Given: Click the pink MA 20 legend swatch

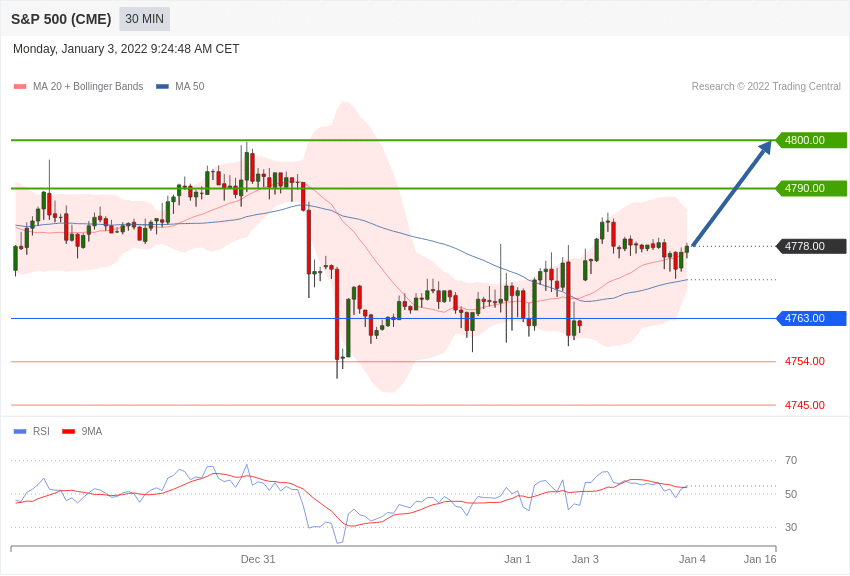Looking at the screenshot, I should click(20, 87).
